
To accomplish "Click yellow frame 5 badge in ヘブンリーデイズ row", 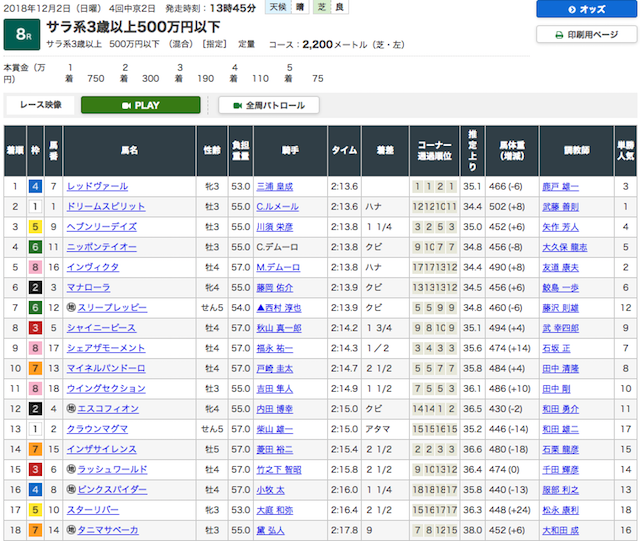I will point(35,227).
